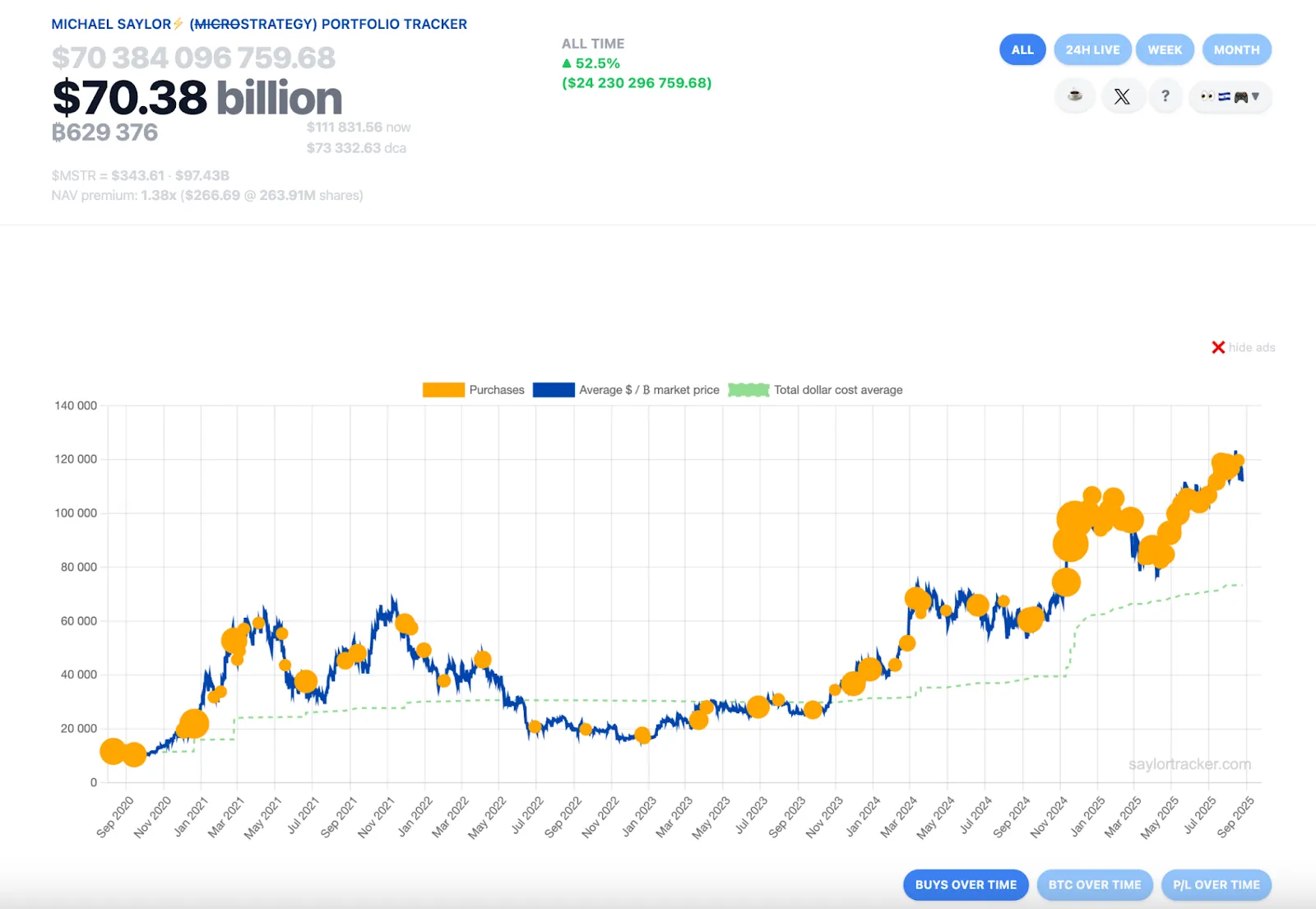Switch the timeframe to MONTH
Screen dimensions: 1316x909
[x=1236, y=49]
